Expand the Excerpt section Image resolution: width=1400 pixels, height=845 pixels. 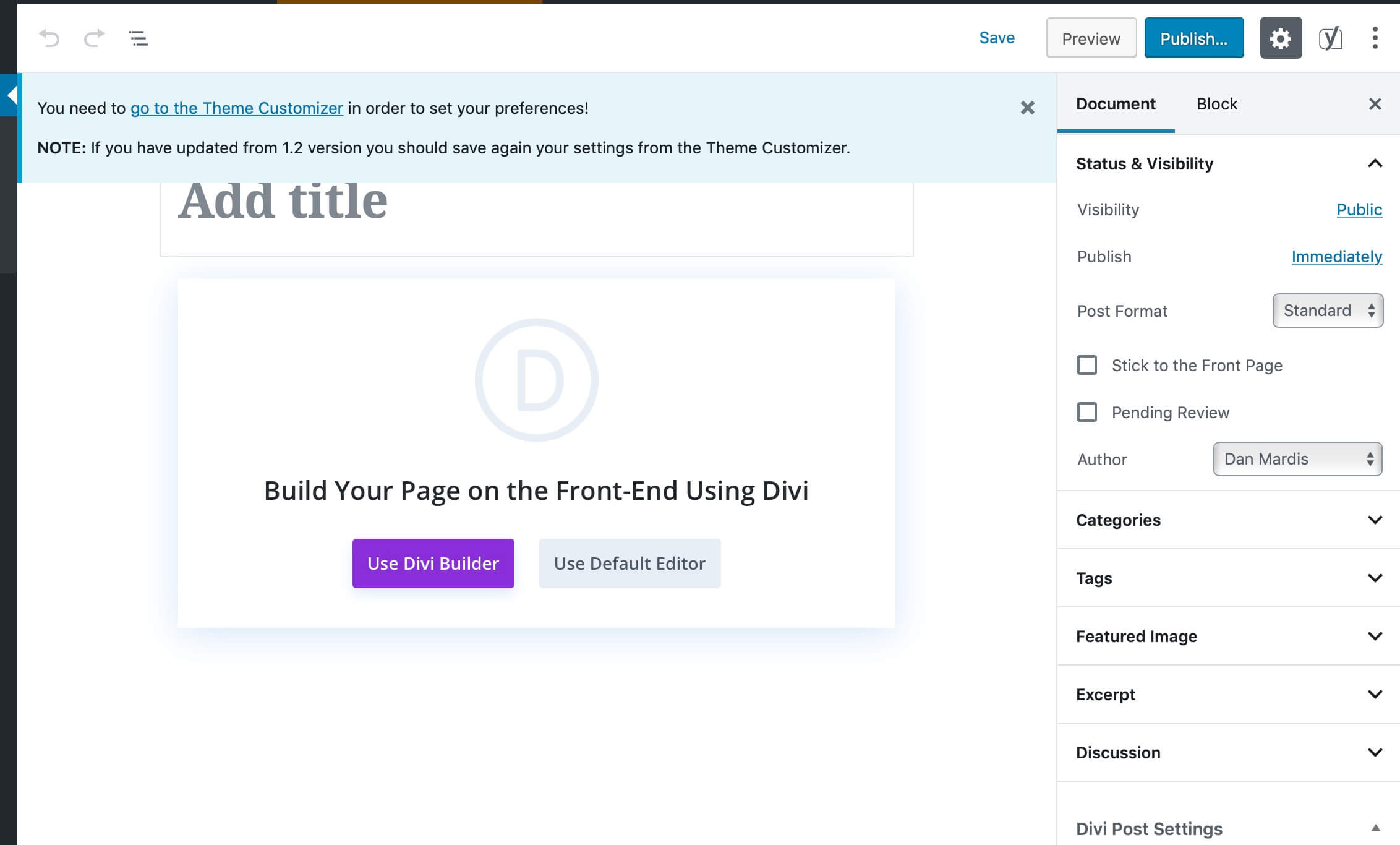pyautogui.click(x=1229, y=694)
